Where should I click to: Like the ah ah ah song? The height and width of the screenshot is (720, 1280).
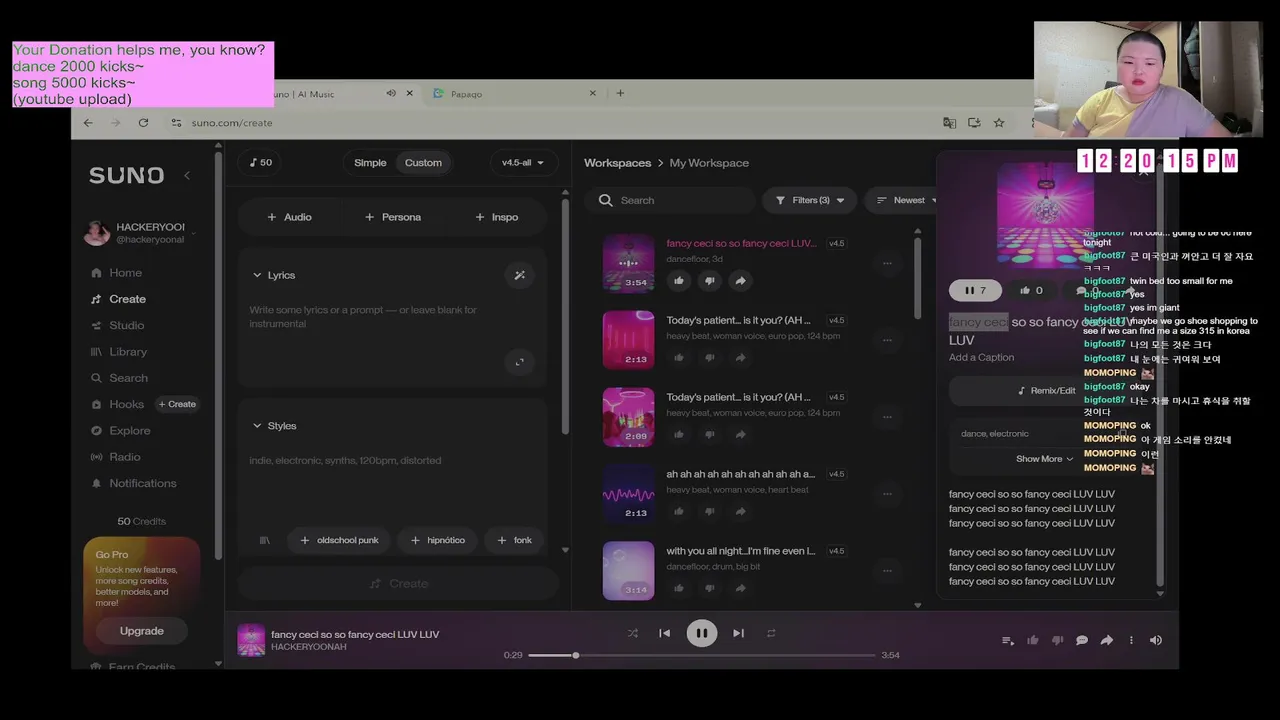679,511
